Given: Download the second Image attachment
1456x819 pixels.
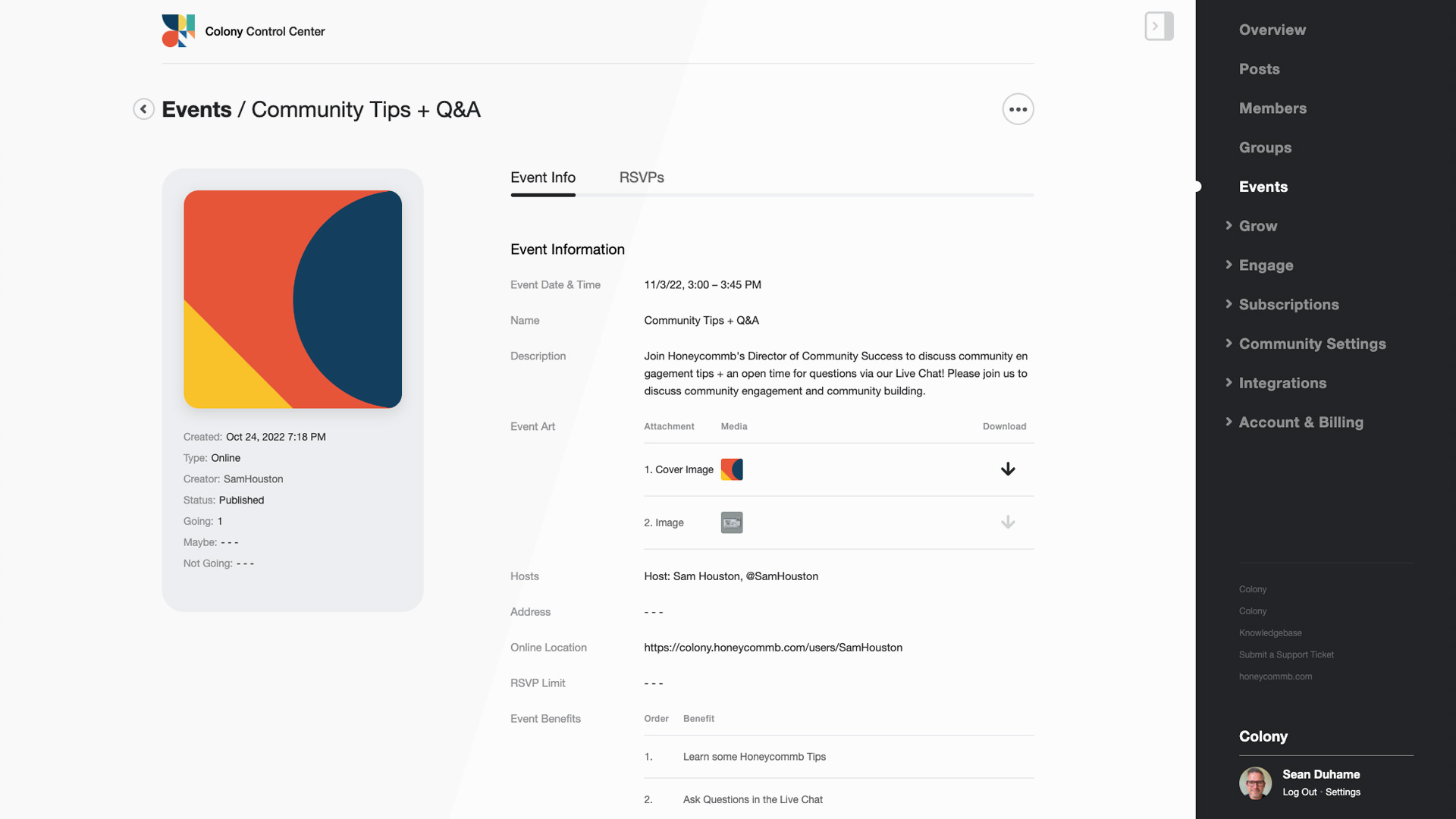Looking at the screenshot, I should pyautogui.click(x=1007, y=522).
